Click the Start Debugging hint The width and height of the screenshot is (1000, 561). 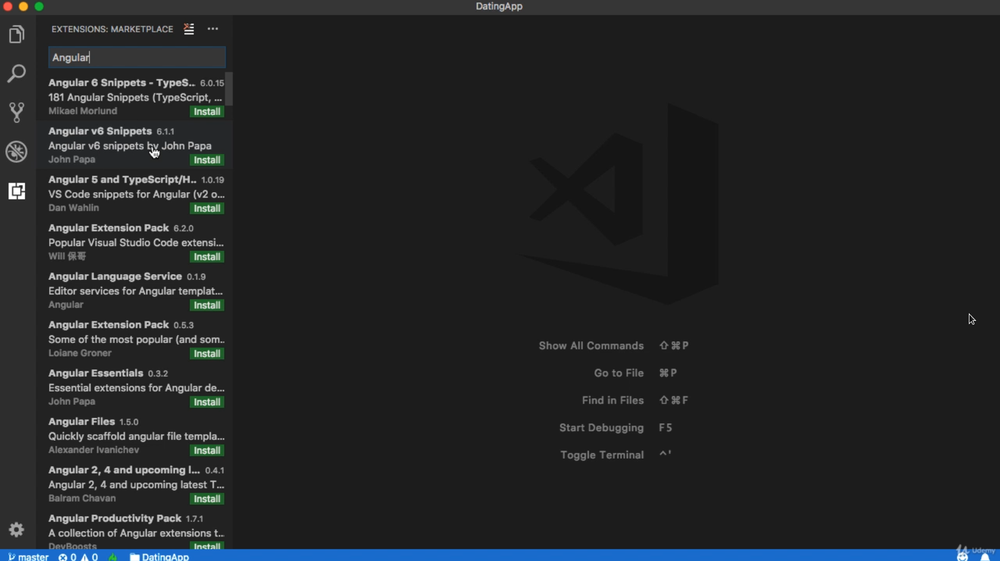pos(601,428)
